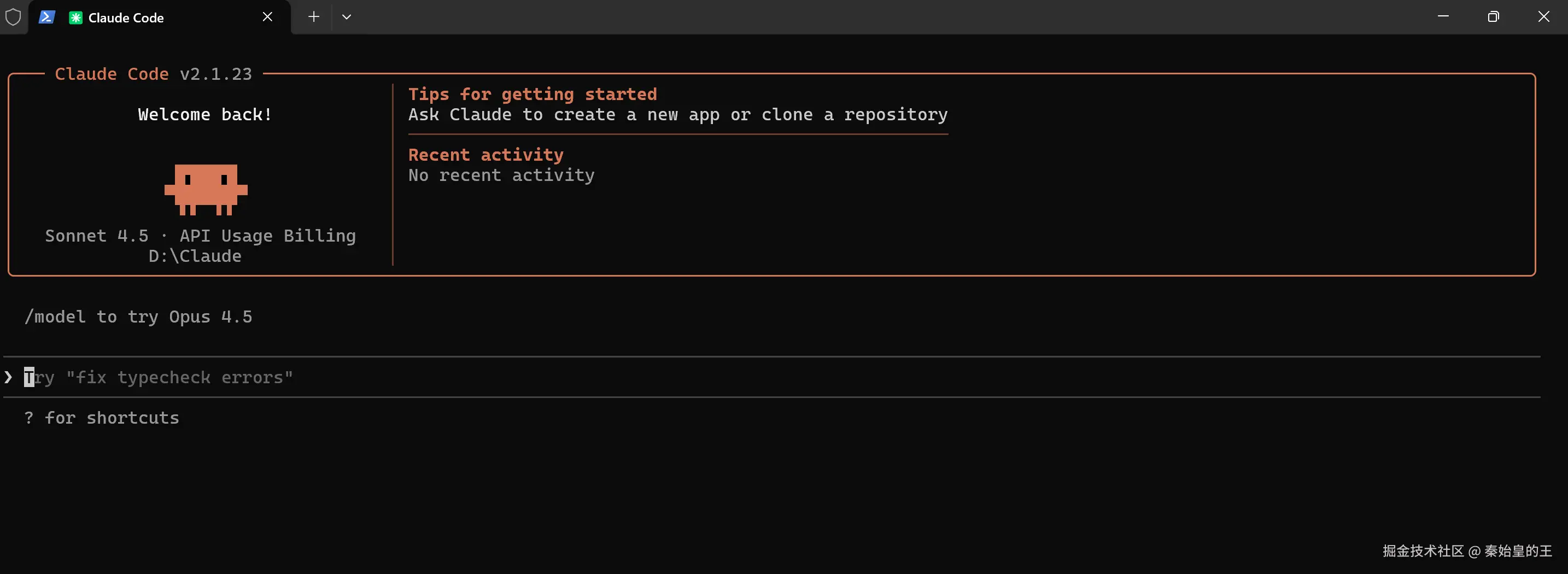
Task: Click the PowerShell icon on the tab
Action: [47, 17]
